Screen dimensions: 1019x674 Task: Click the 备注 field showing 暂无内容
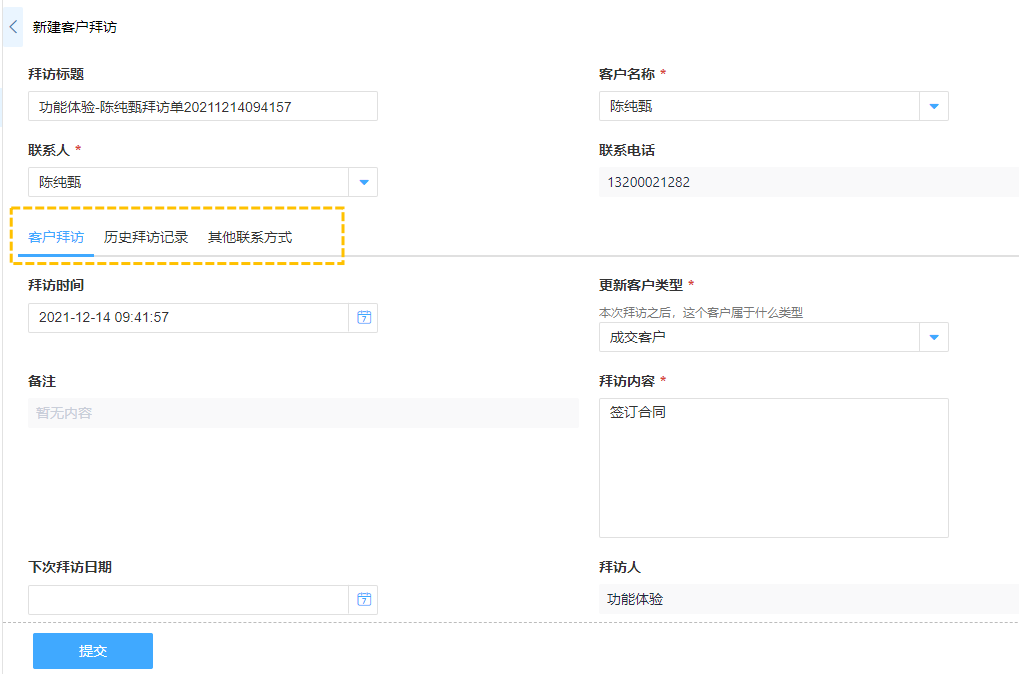coord(303,413)
